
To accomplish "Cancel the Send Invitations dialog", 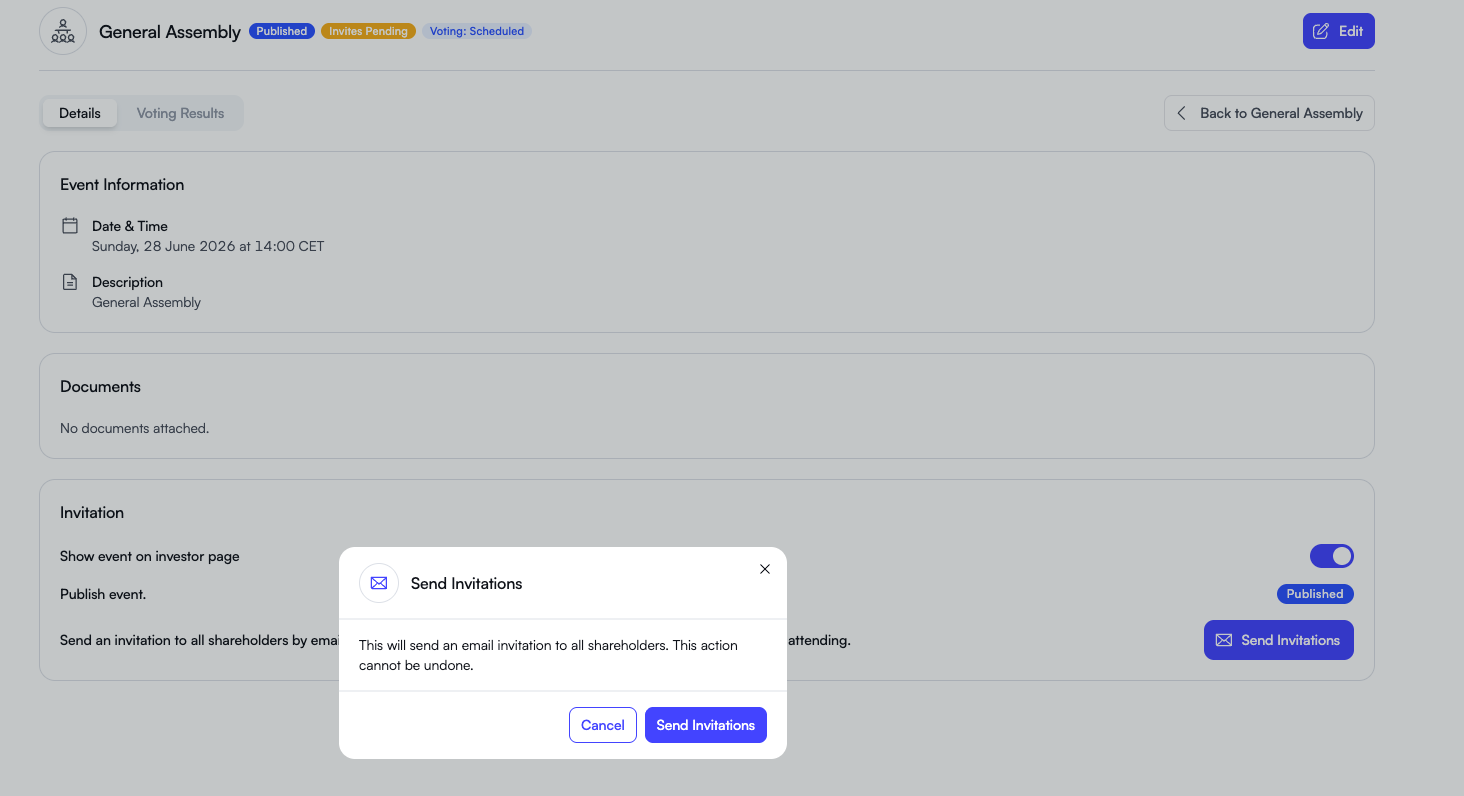I will click(602, 725).
